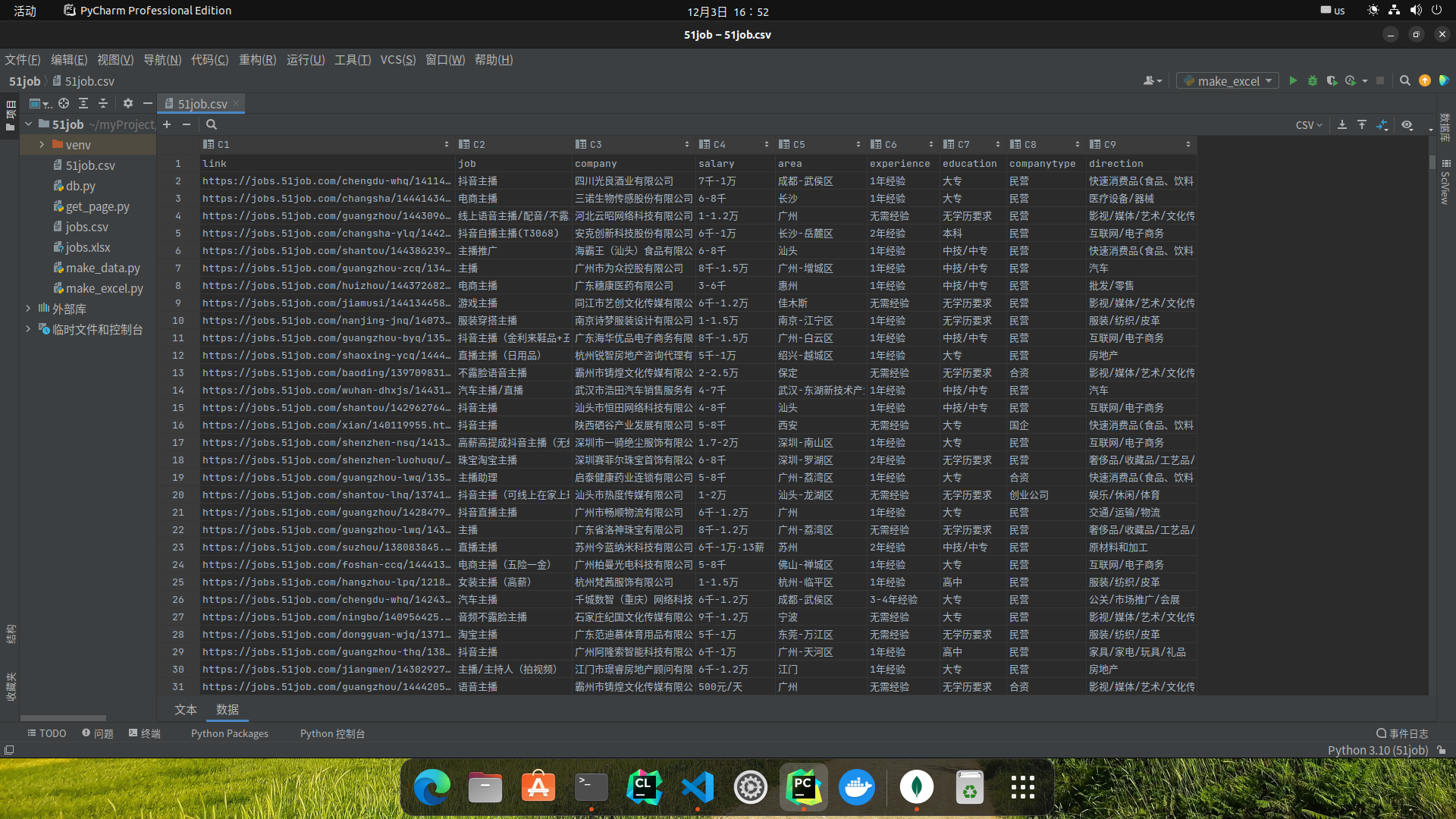Open Microsoft Edge from the dock

coord(431,788)
